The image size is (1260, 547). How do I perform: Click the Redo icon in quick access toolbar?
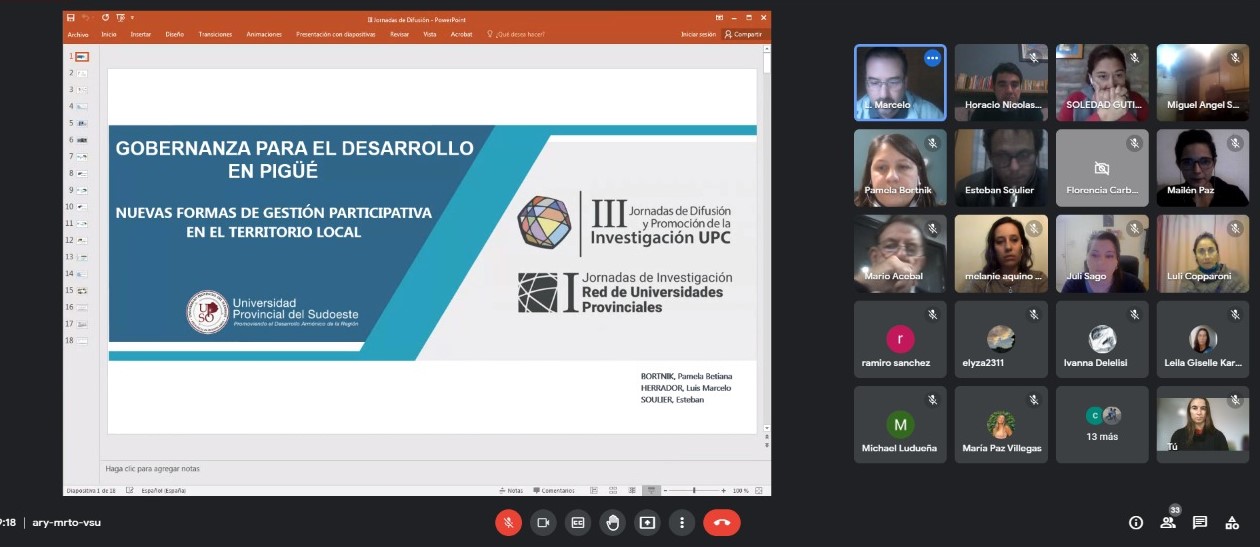pos(105,17)
